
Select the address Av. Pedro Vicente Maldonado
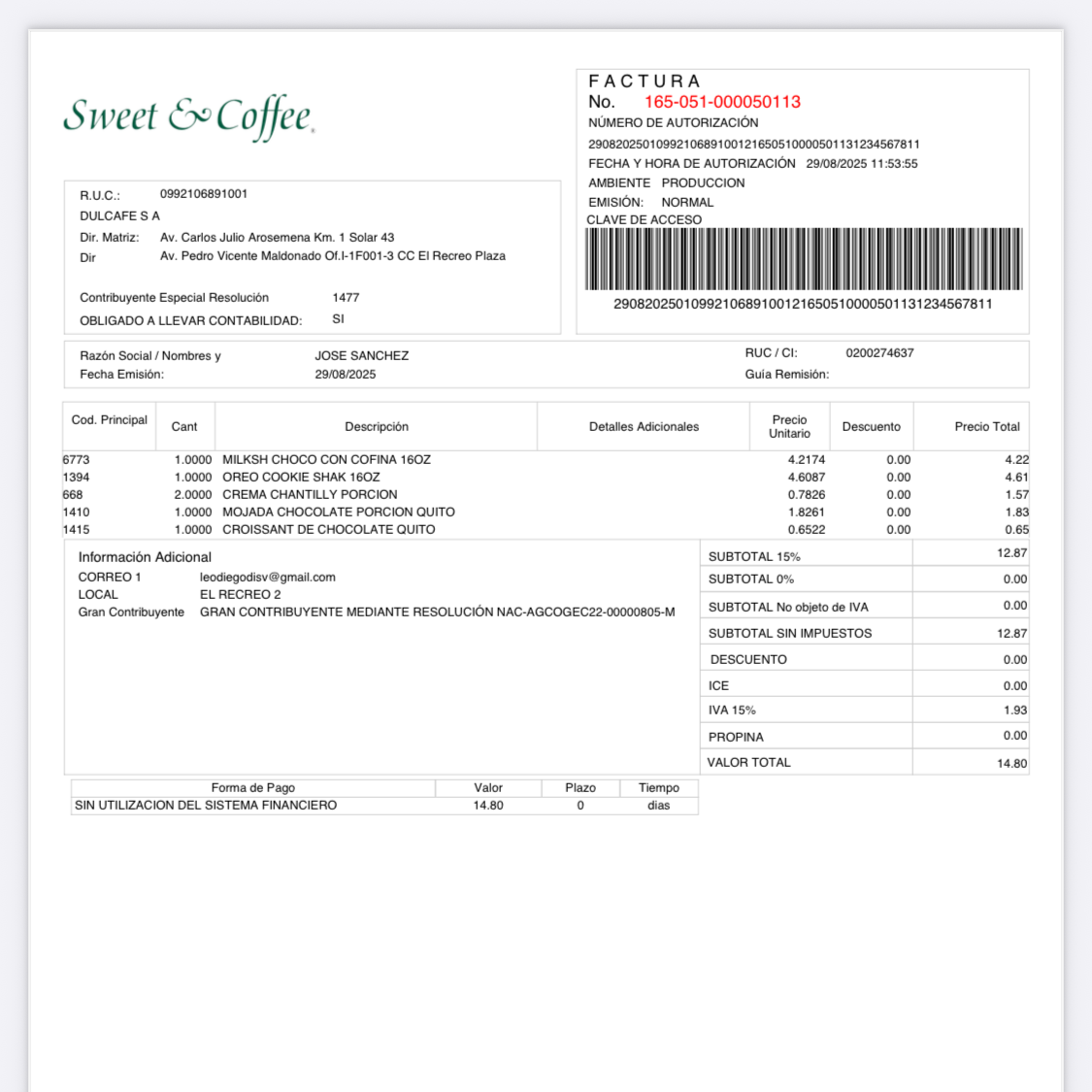(x=333, y=255)
